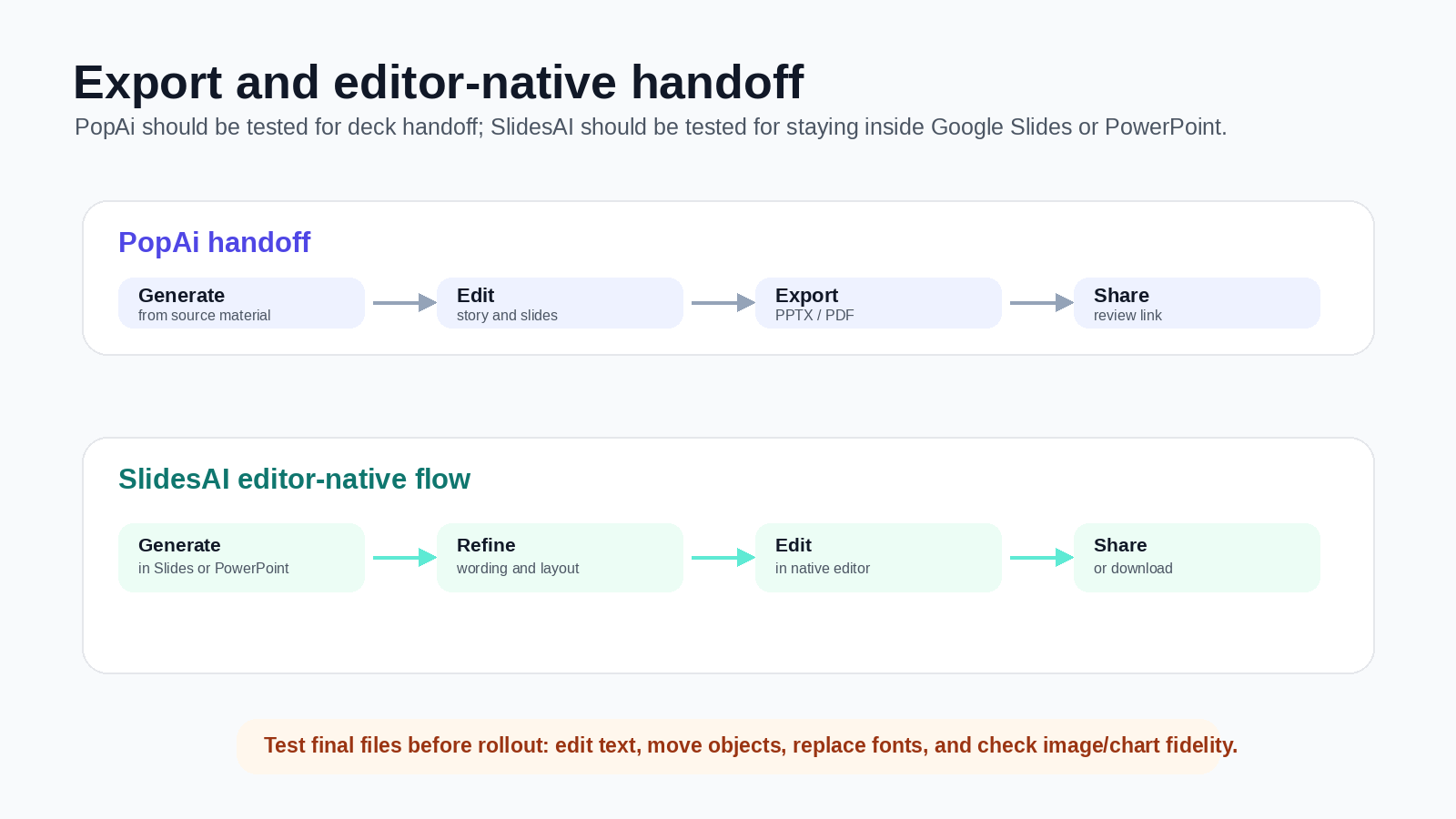Click the gray arrow between Generate and Edit
The height and width of the screenshot is (819, 1456).
tap(405, 303)
